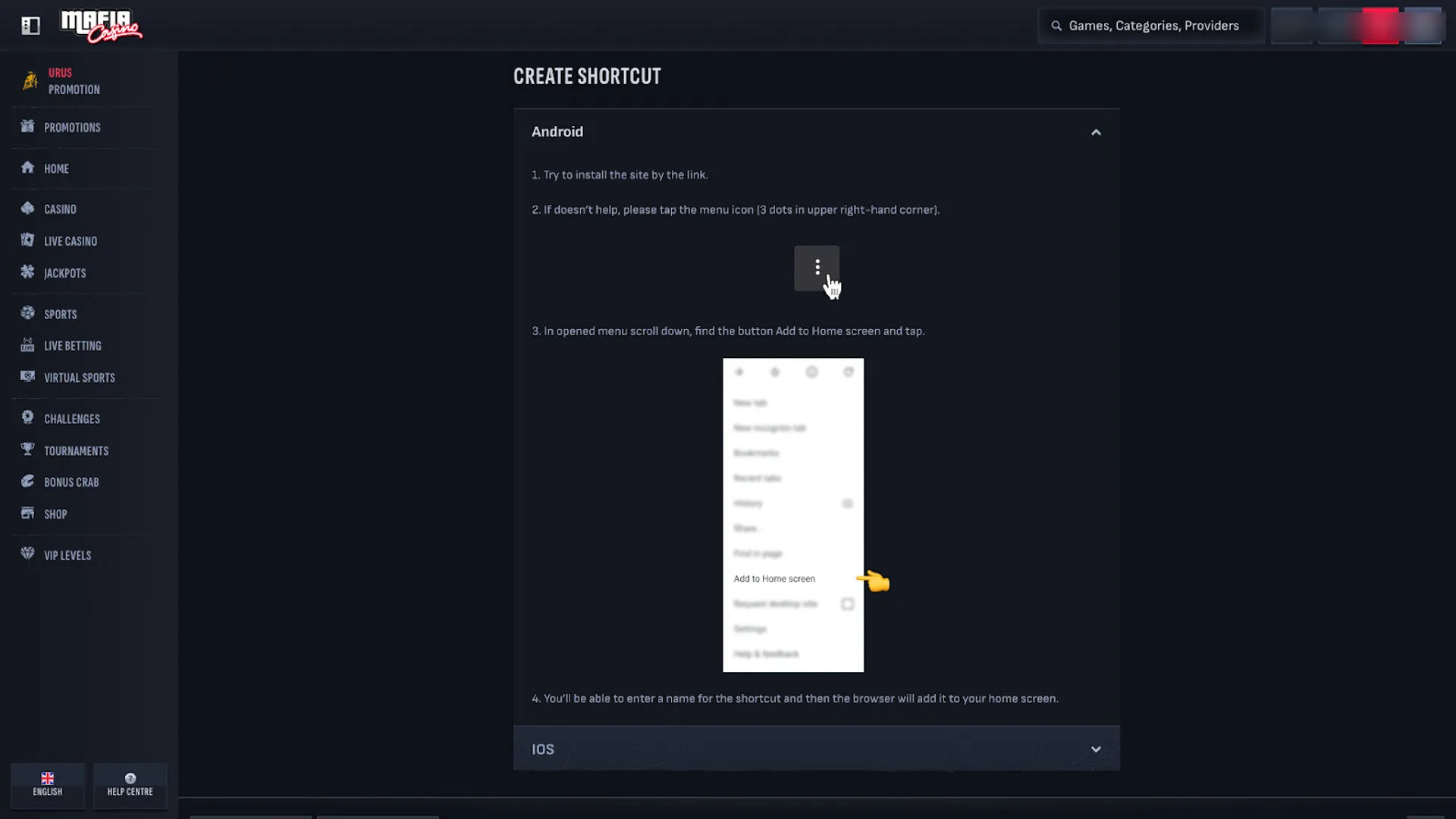
Task: Select the Sports ball icon
Action: (28, 313)
